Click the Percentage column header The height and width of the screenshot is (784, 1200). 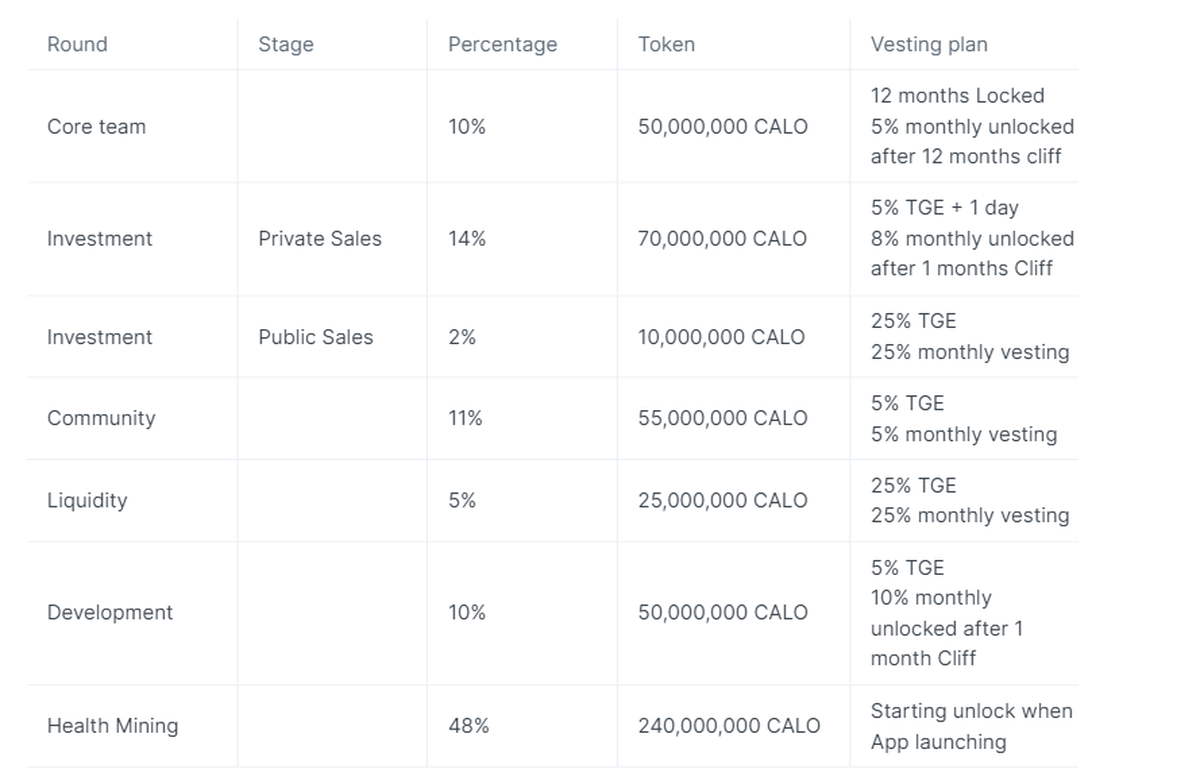(x=502, y=44)
